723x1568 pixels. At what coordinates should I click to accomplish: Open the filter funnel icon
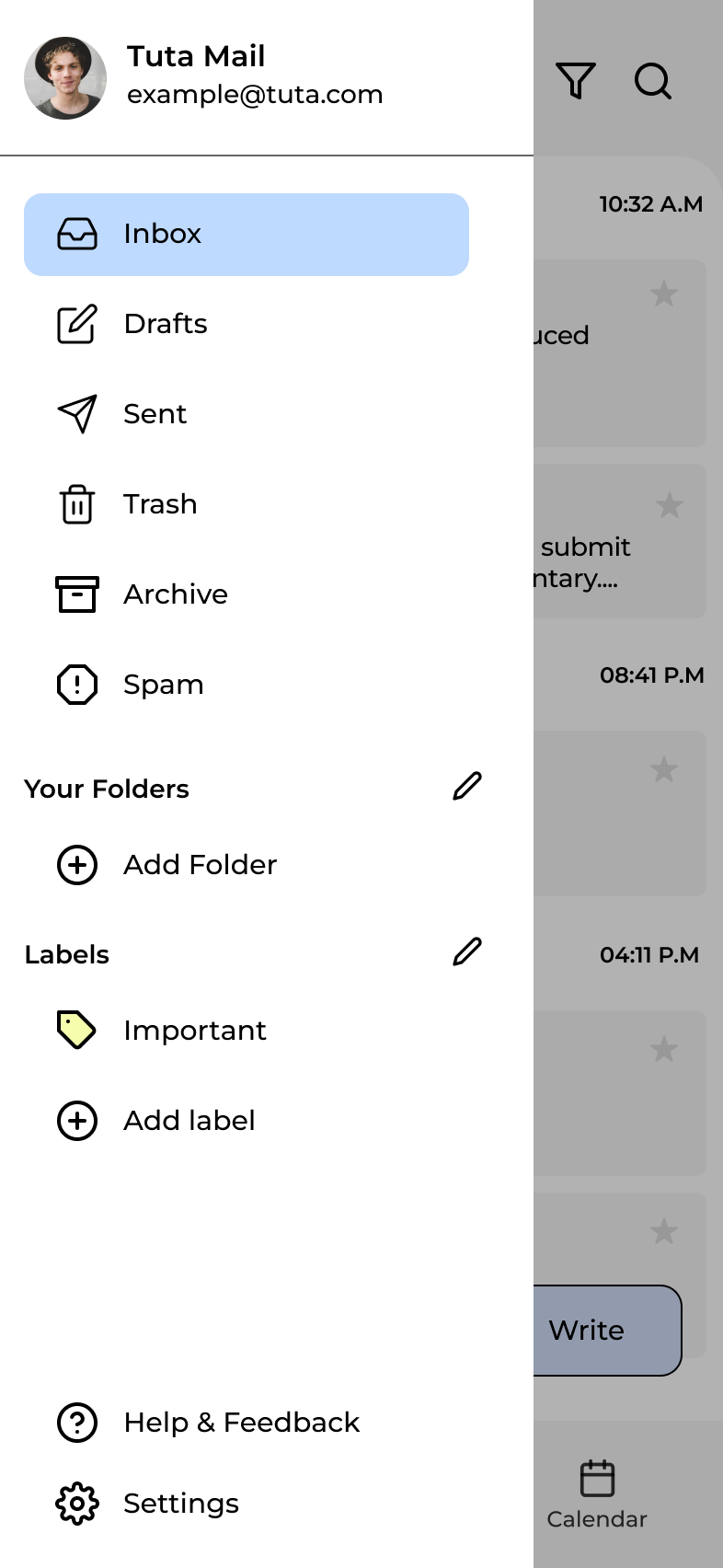tap(576, 81)
